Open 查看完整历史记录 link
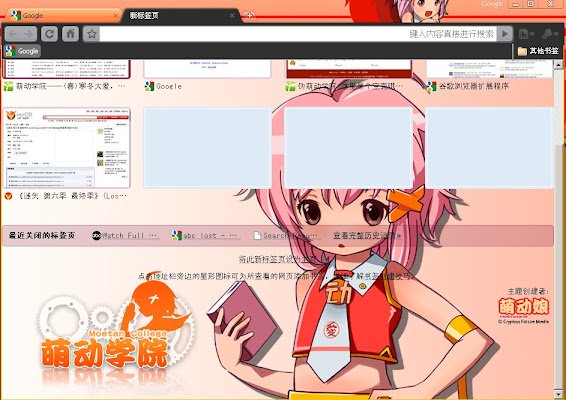The height and width of the screenshot is (400, 566). pyautogui.click(x=367, y=236)
